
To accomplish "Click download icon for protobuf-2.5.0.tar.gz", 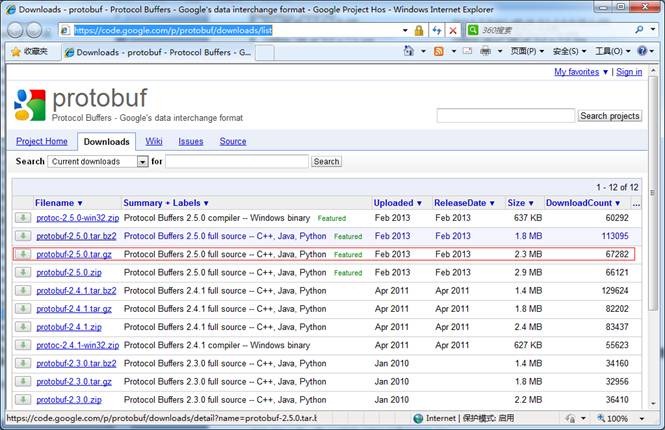I will point(23,254).
